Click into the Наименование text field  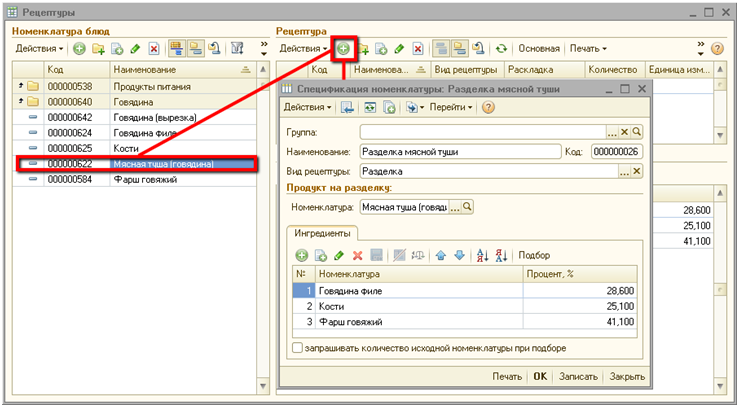pyautogui.click(x=460, y=151)
